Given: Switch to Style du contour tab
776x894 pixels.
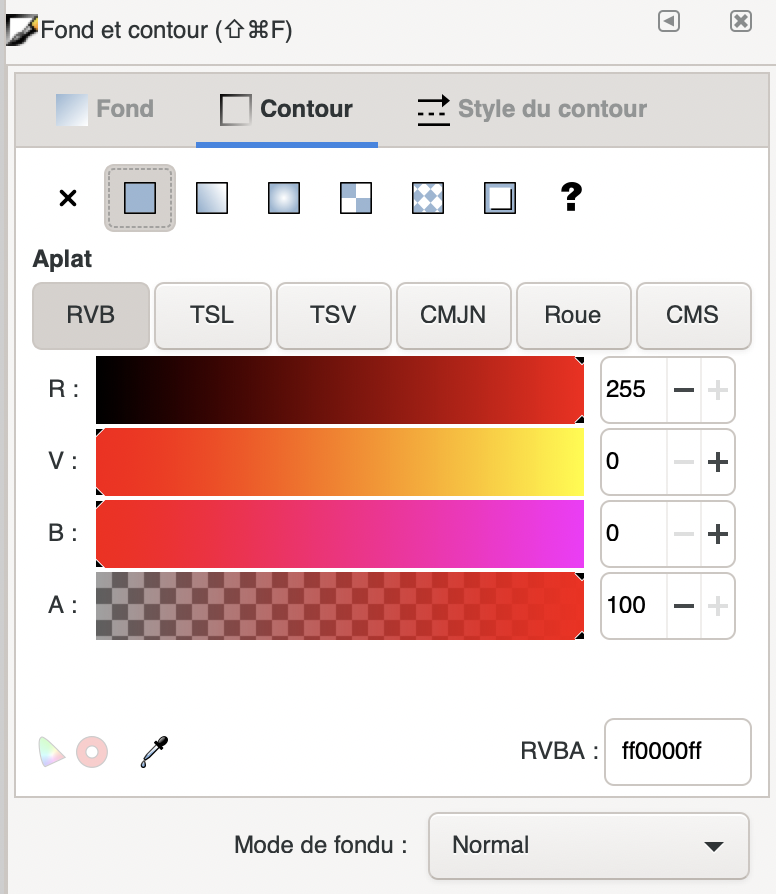Looking at the screenshot, I should (x=532, y=109).
